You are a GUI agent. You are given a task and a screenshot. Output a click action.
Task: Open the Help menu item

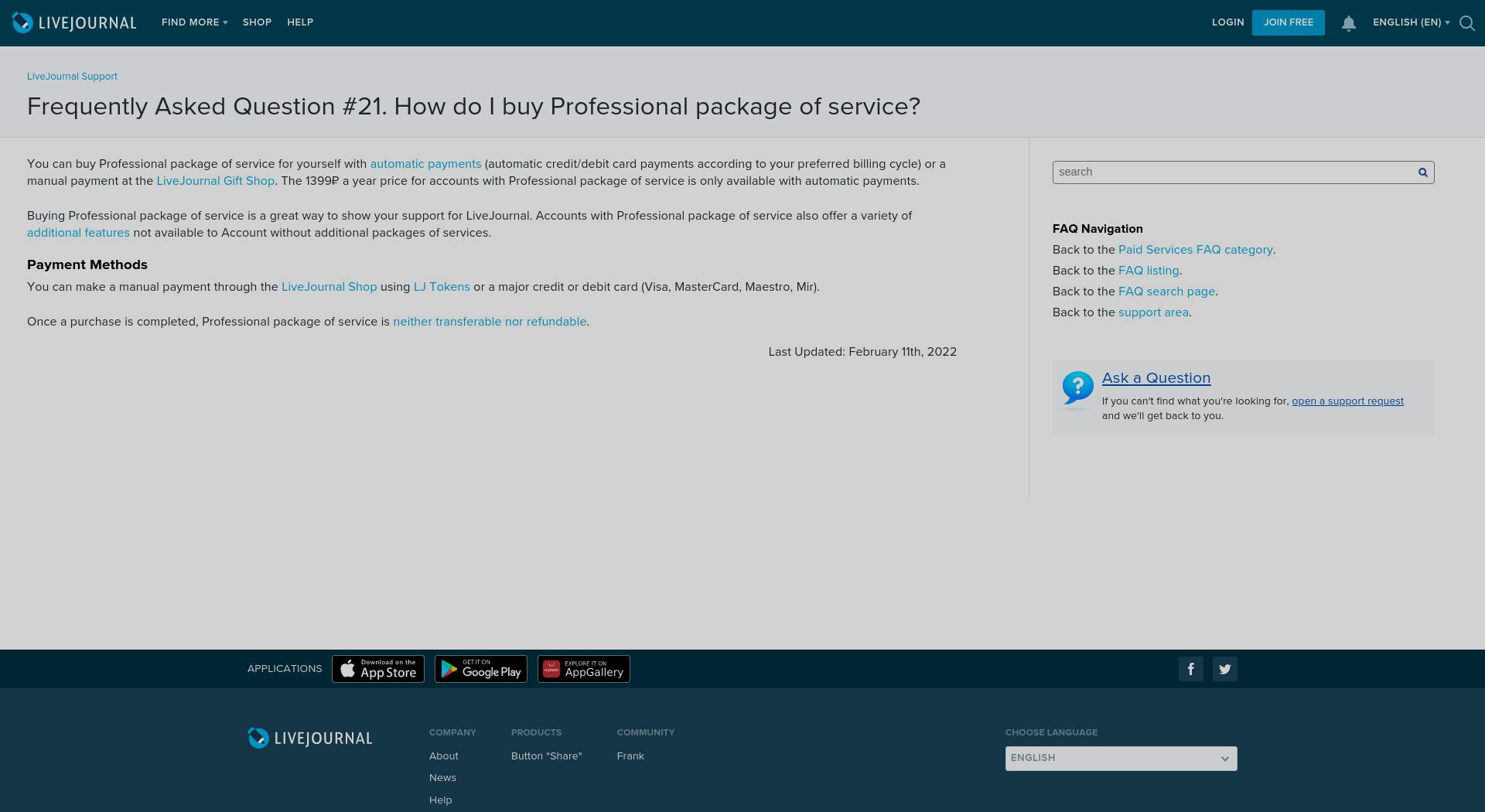pos(300,22)
